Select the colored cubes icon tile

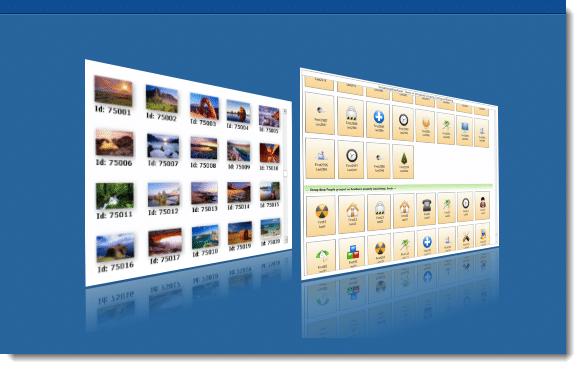(x=352, y=253)
